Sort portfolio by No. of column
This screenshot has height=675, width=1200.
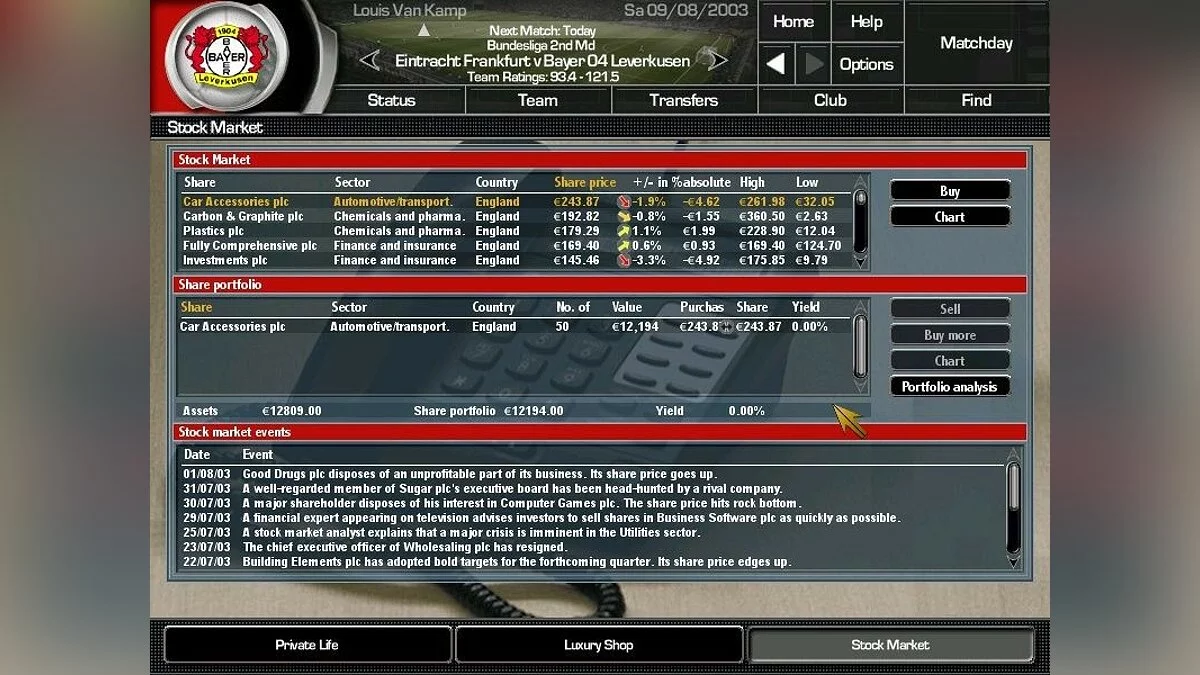coord(573,307)
